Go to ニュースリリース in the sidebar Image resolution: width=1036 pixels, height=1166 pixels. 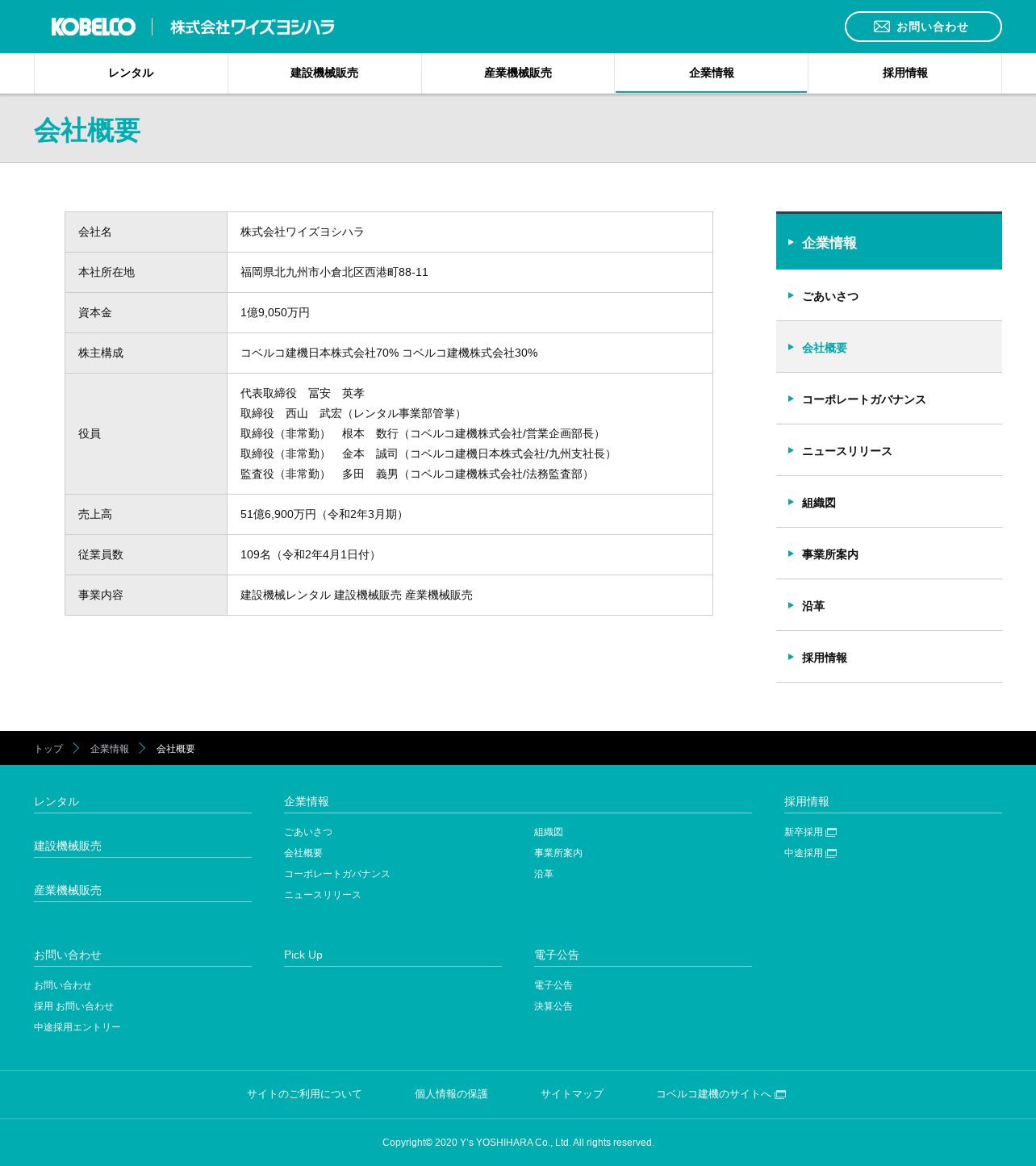point(889,451)
